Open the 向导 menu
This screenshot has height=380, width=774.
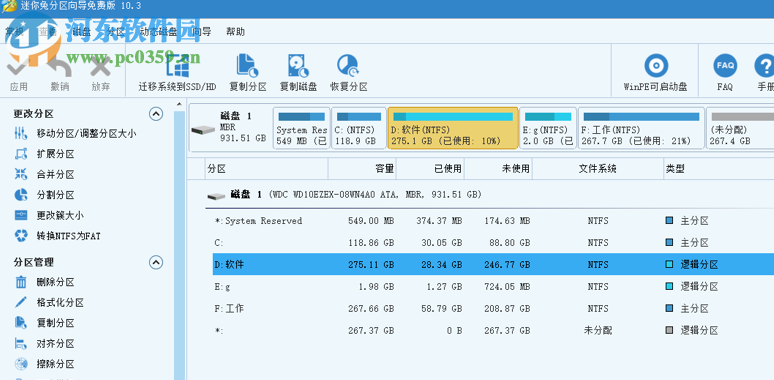202,32
